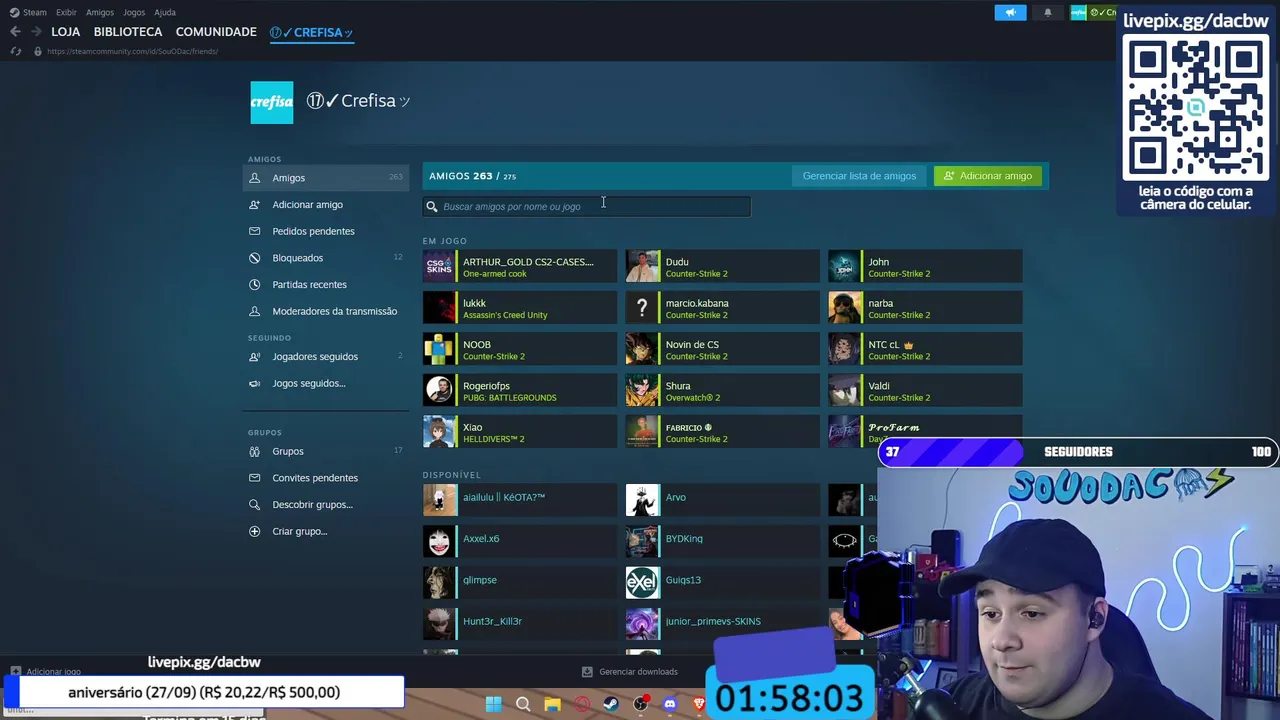Open Steam from the taskbar

pyautogui.click(x=610, y=704)
